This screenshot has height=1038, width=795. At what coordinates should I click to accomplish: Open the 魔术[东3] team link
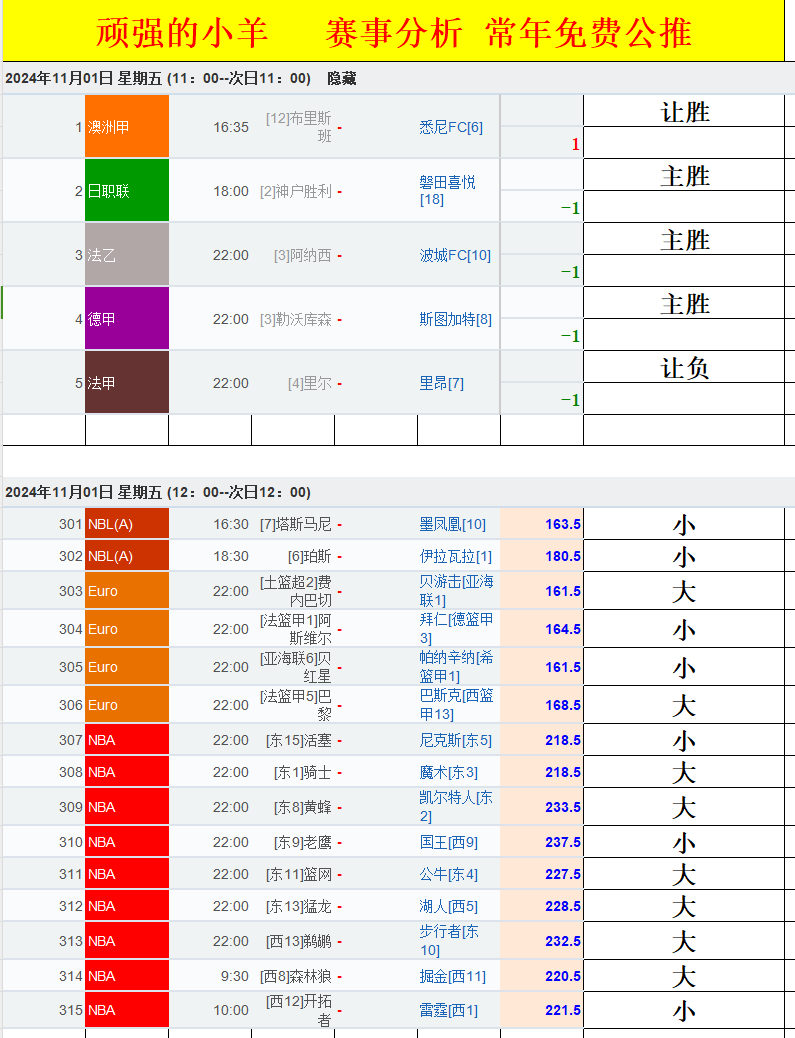tap(448, 773)
